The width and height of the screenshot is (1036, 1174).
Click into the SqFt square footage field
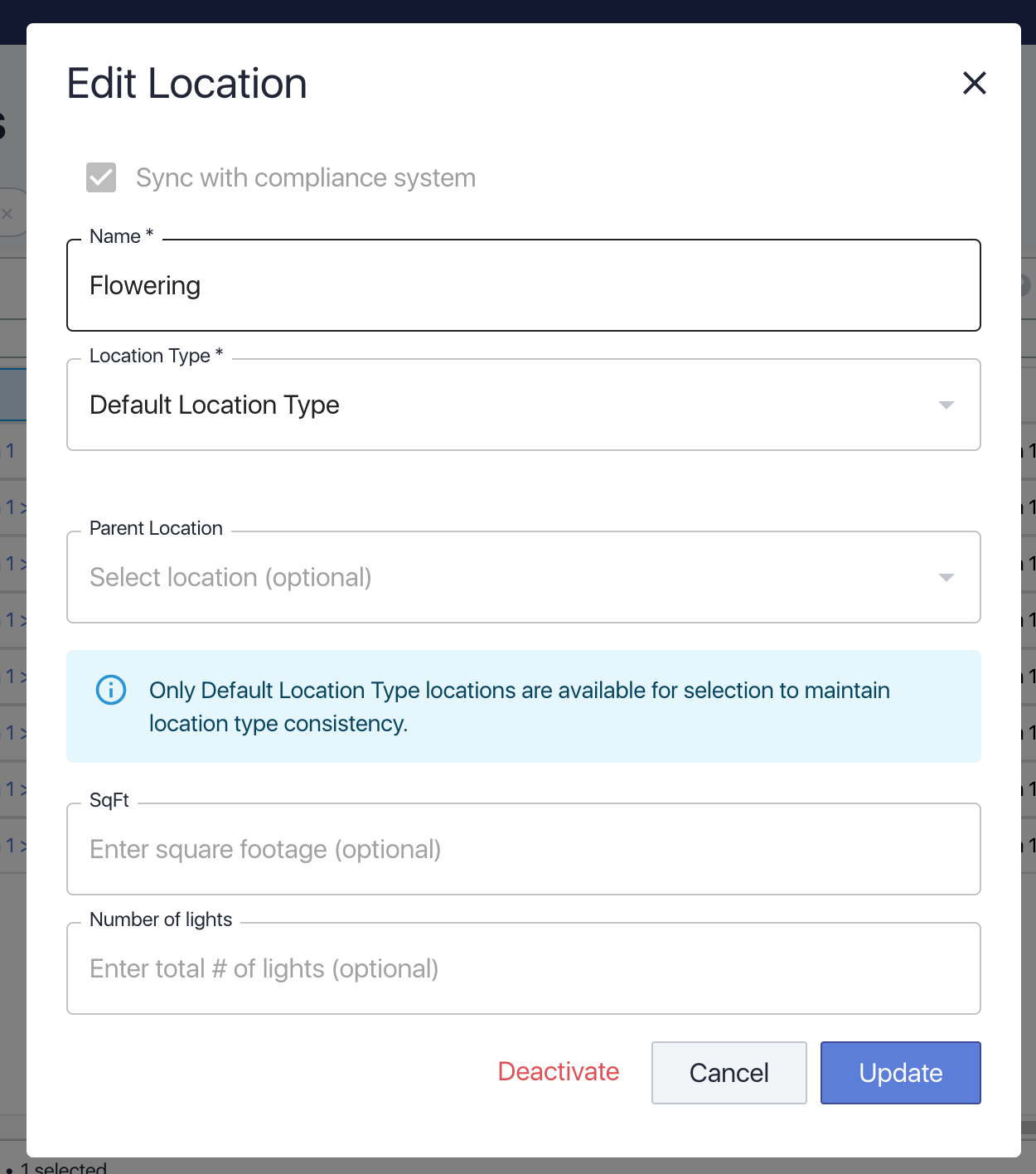coord(522,850)
